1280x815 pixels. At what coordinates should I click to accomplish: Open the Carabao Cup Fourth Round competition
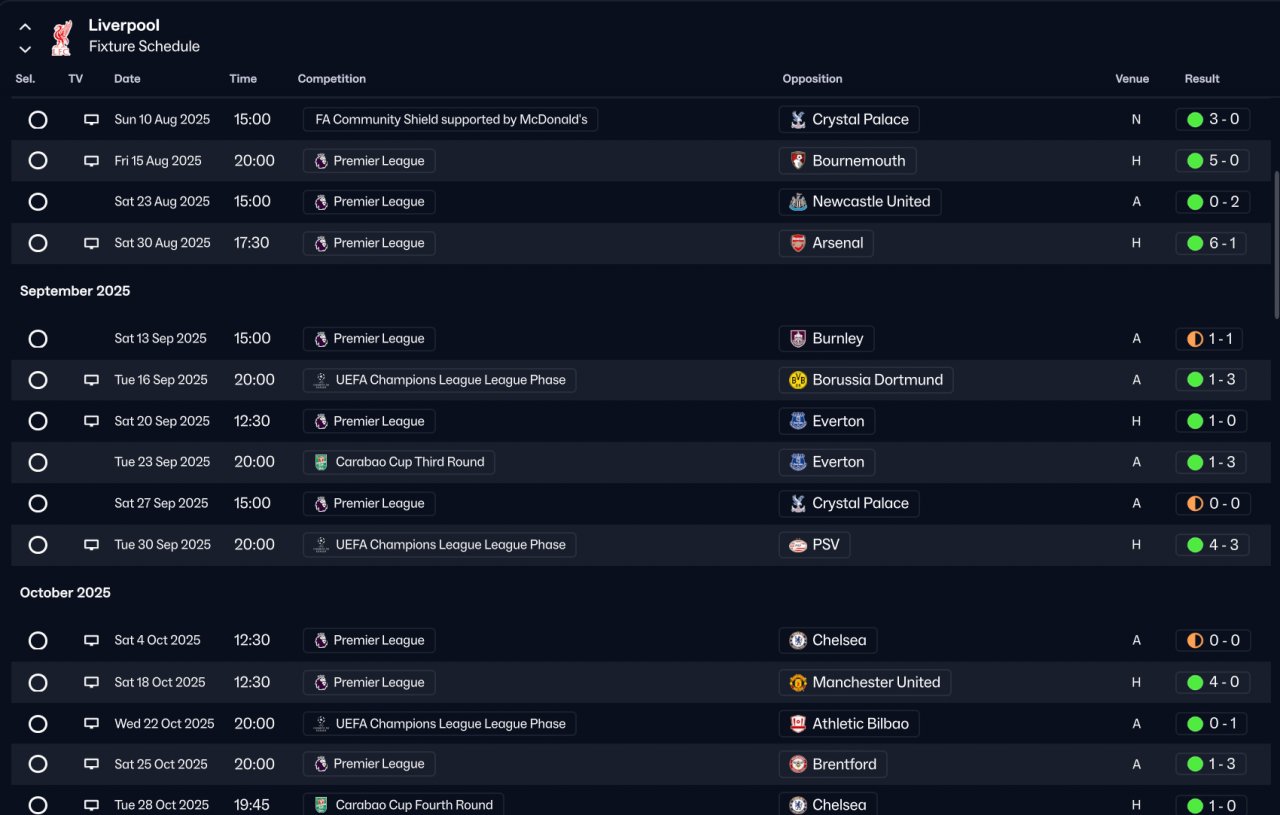click(x=403, y=805)
